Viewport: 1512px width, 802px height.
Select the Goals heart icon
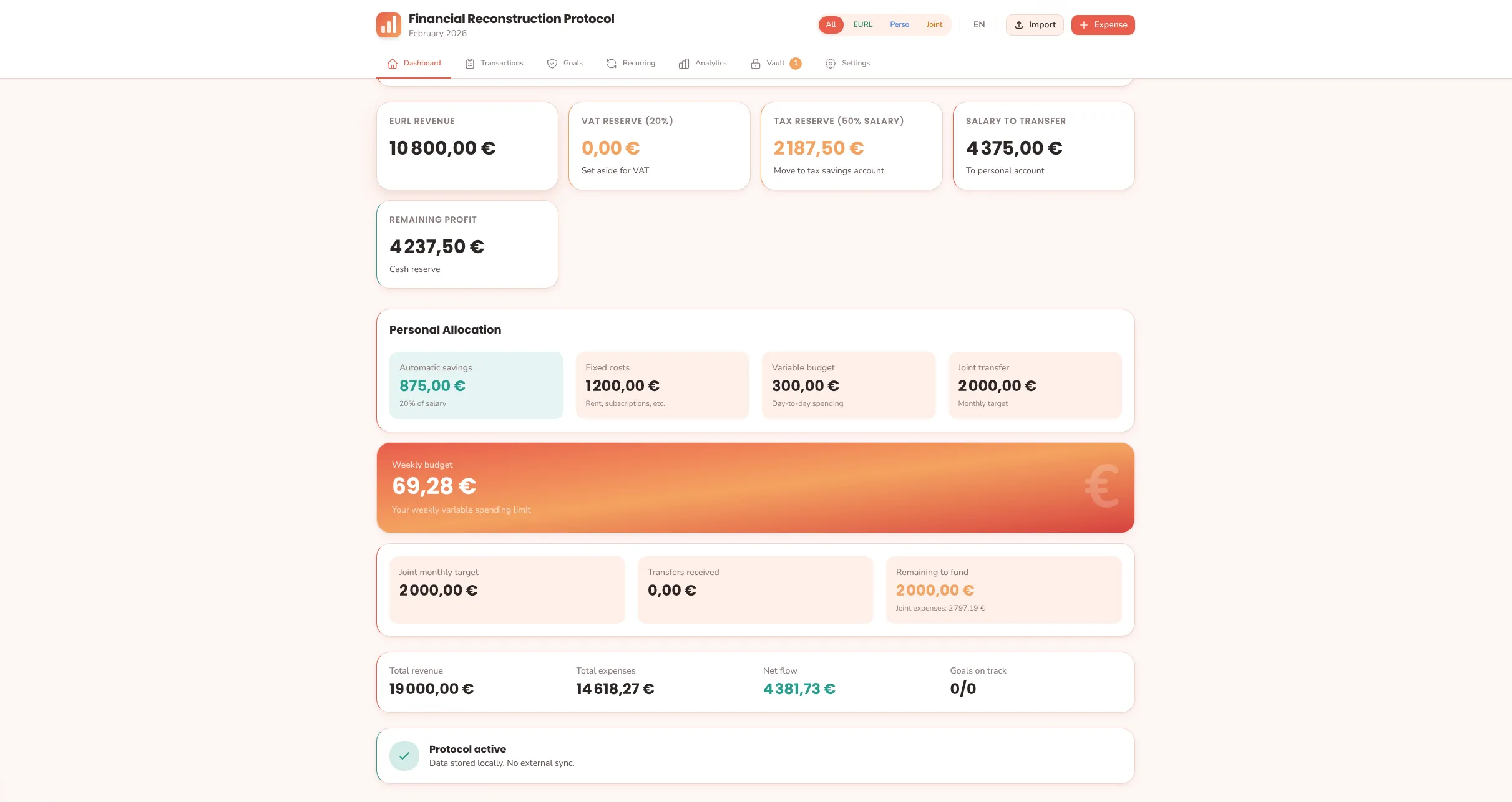tap(552, 63)
